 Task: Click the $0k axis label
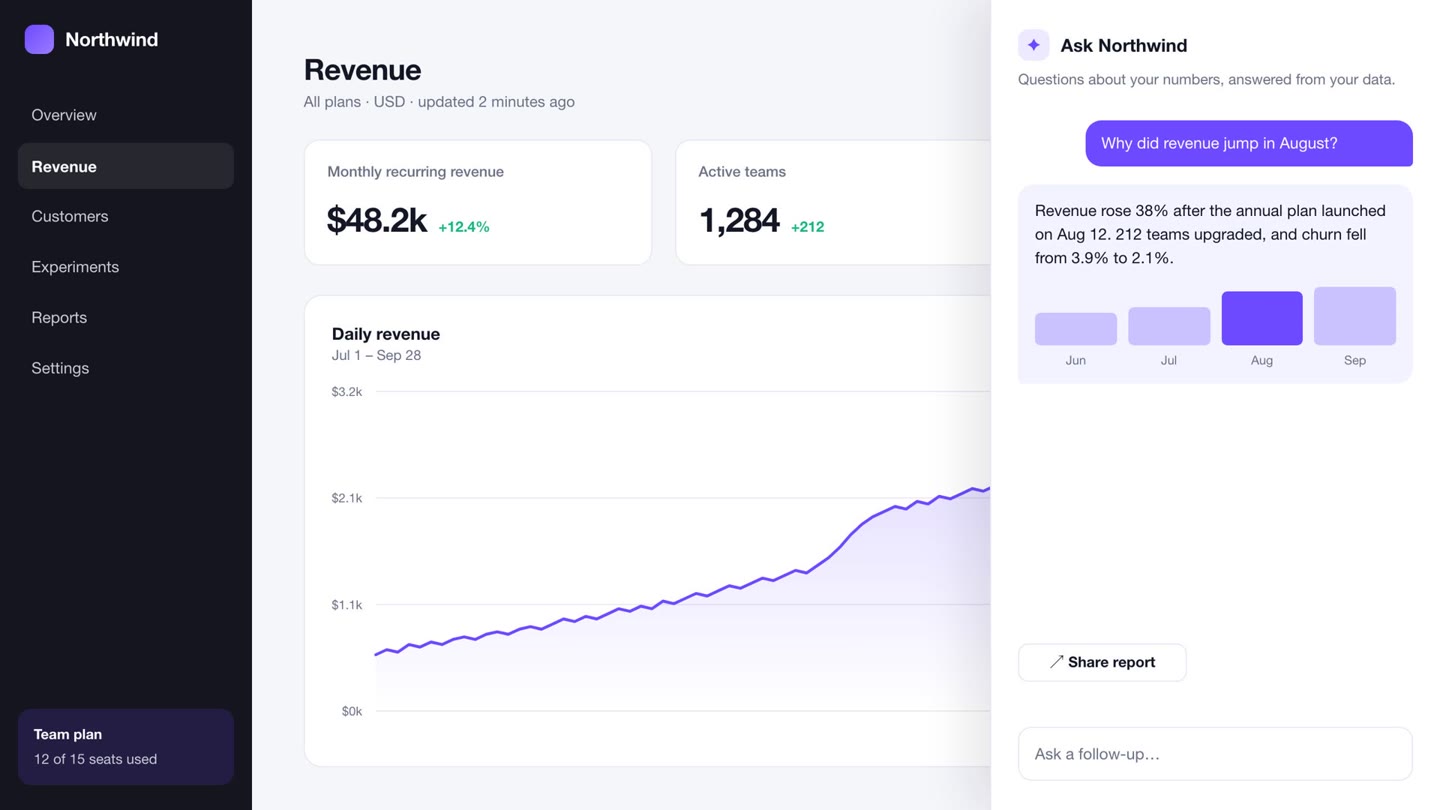click(x=352, y=711)
